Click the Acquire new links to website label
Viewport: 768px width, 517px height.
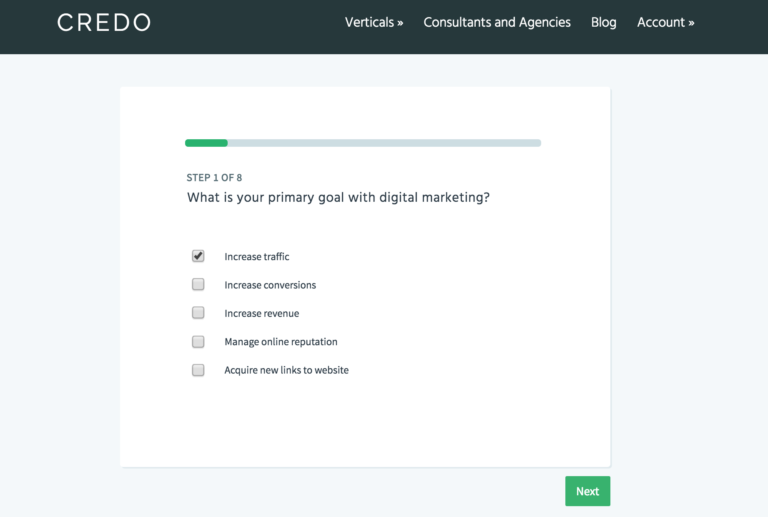coord(287,370)
